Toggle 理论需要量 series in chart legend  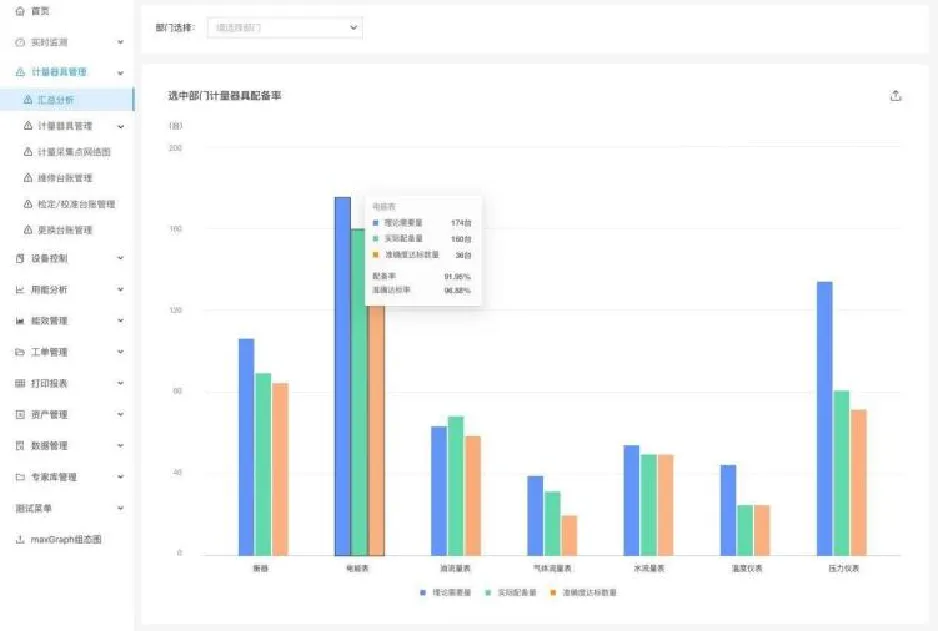[x=445, y=593]
